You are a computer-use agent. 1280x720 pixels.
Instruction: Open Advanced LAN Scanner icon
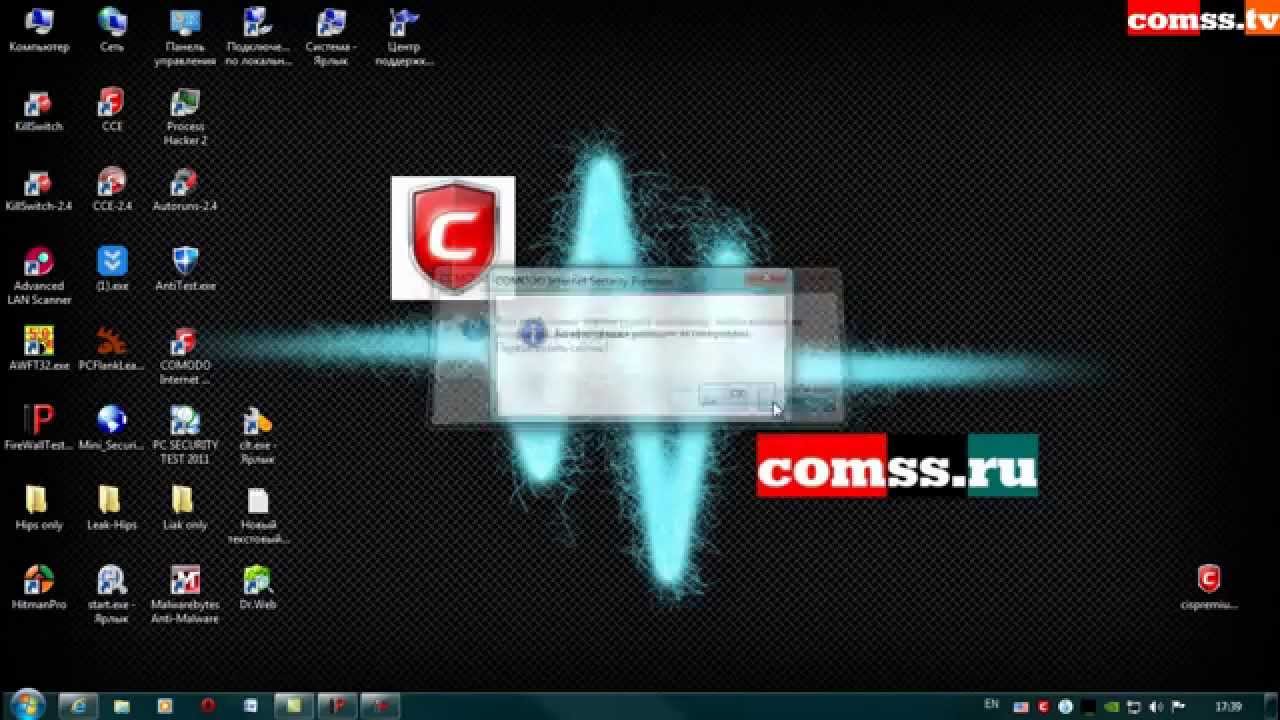[38, 276]
